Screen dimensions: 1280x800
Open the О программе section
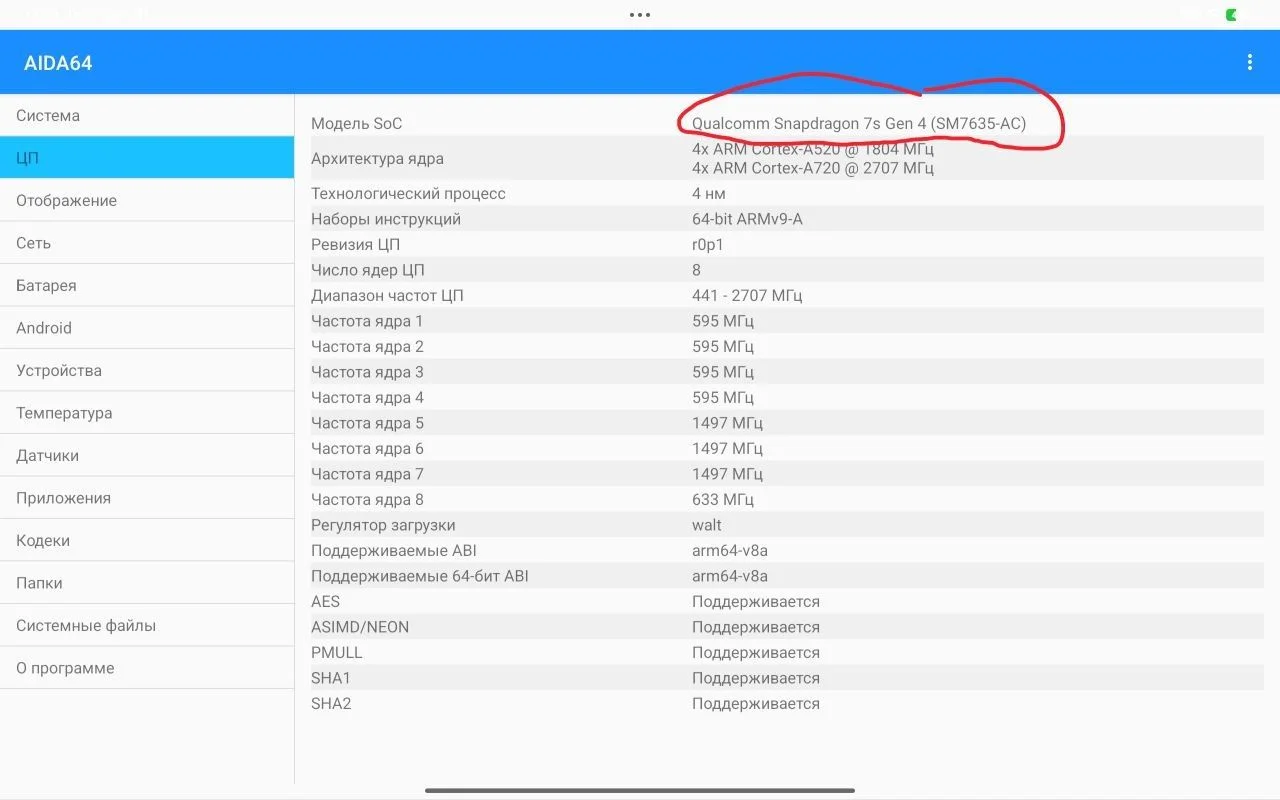[147, 668]
